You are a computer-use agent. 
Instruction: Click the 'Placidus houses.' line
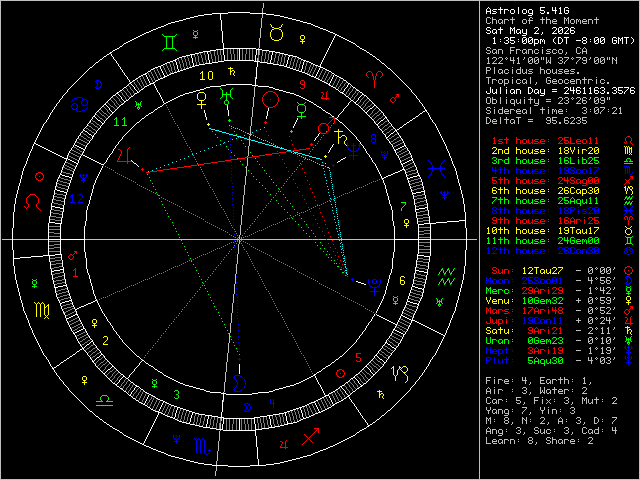533,71
